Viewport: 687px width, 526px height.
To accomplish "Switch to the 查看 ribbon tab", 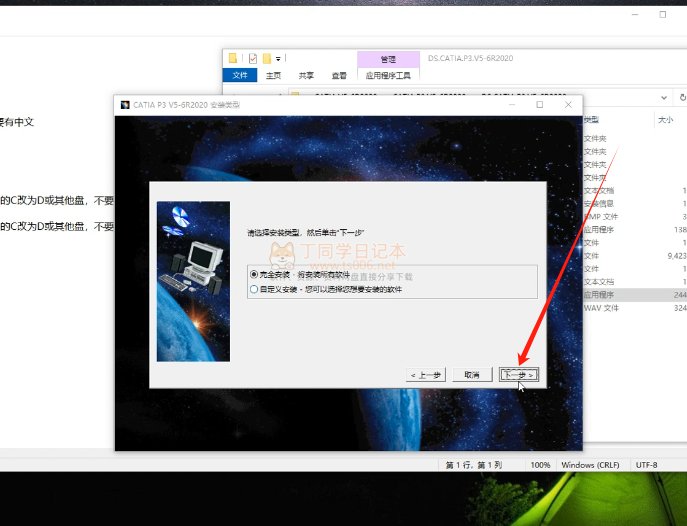I will pyautogui.click(x=339, y=75).
